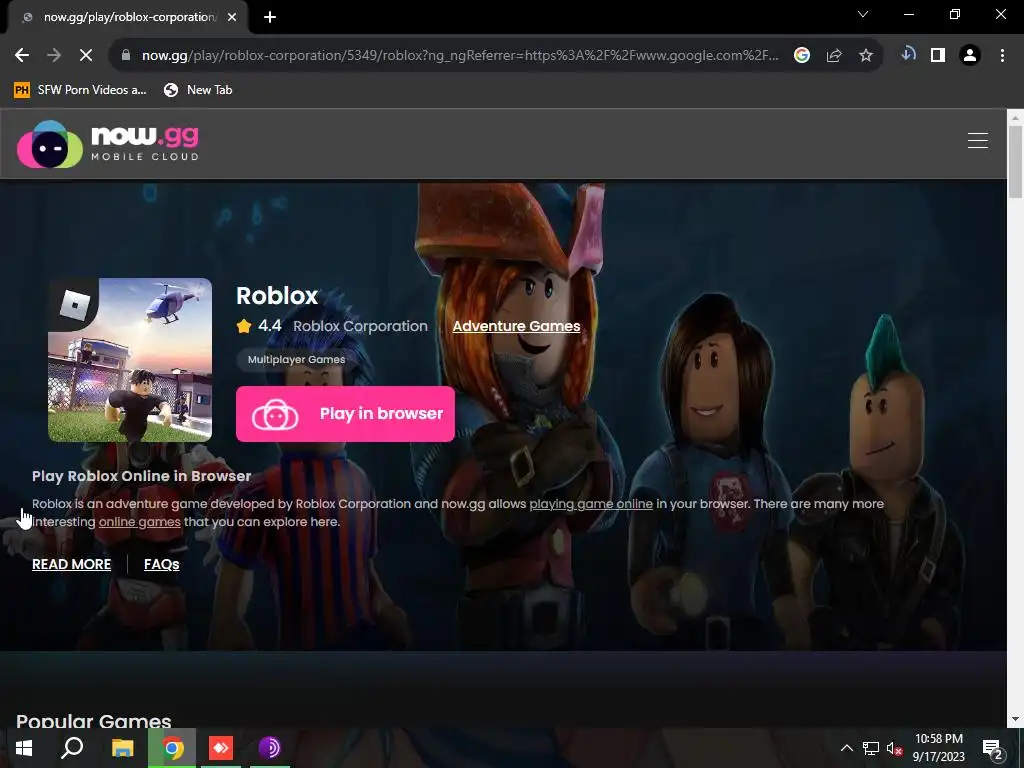Jump to FAQs link
1024x768 pixels.
click(162, 564)
